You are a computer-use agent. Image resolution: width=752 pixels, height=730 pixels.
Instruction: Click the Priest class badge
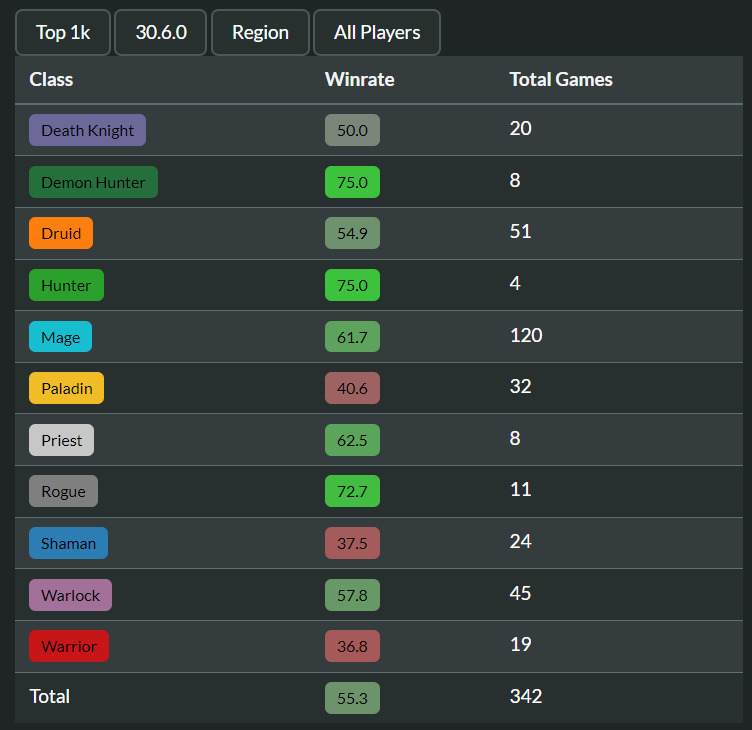(61, 440)
